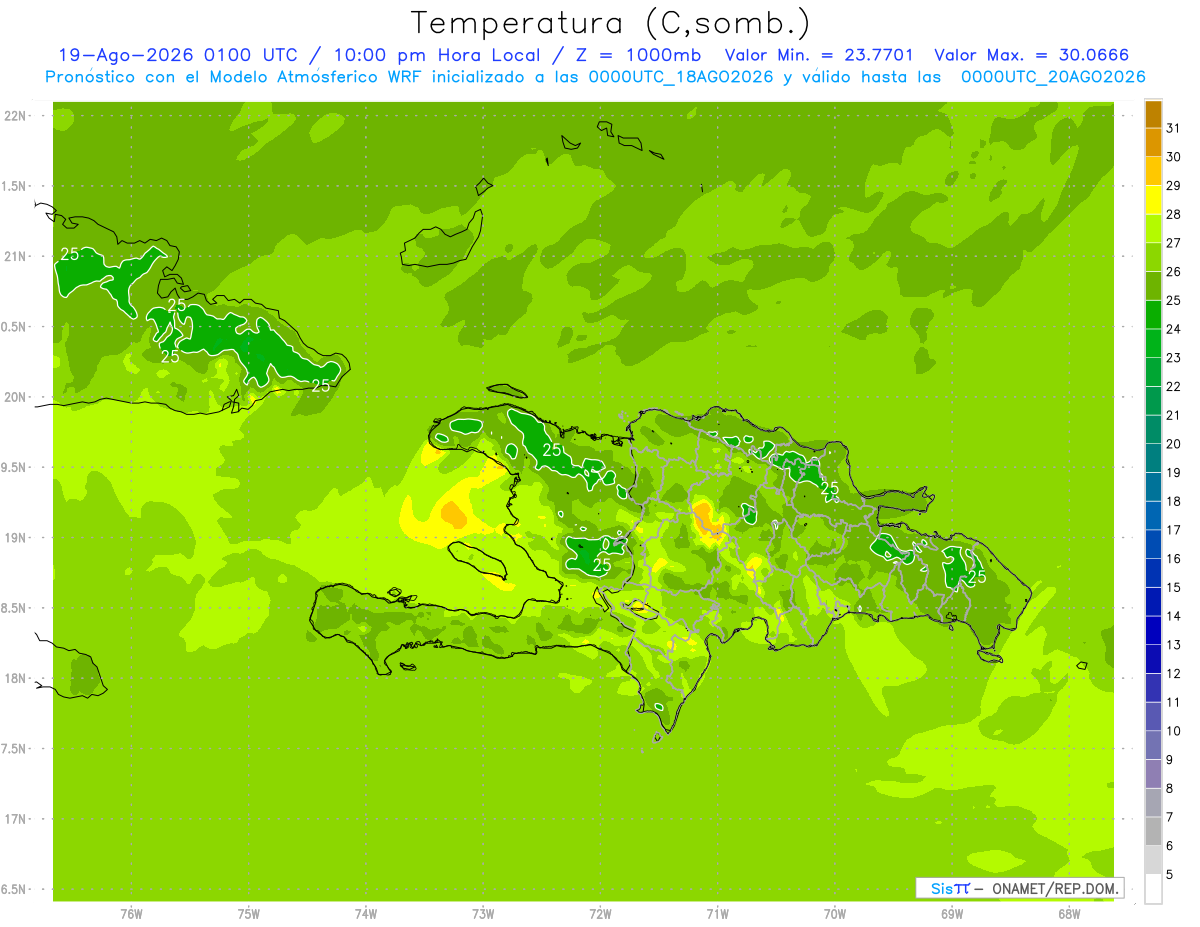Click the '23' label on the color scale
Screen dimensions: 1200x927
coord(1173,358)
